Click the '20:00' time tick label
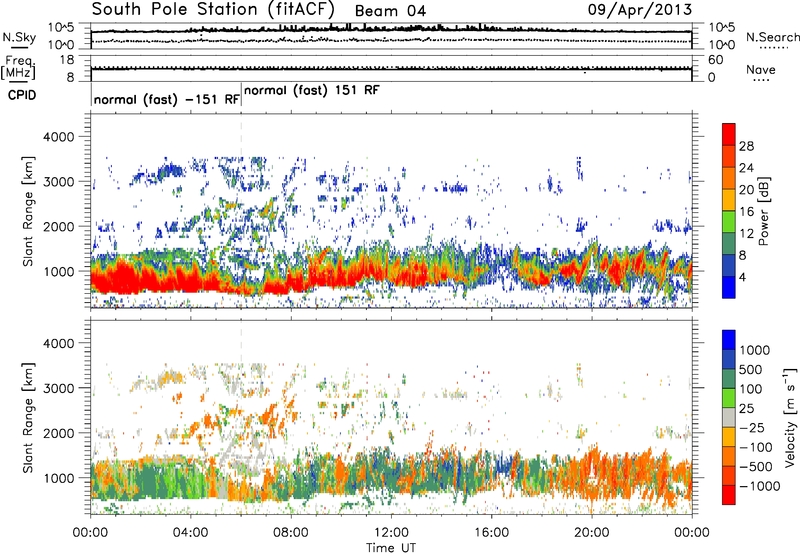Image resolution: width=800 pixels, height=554 pixels. 591,533
